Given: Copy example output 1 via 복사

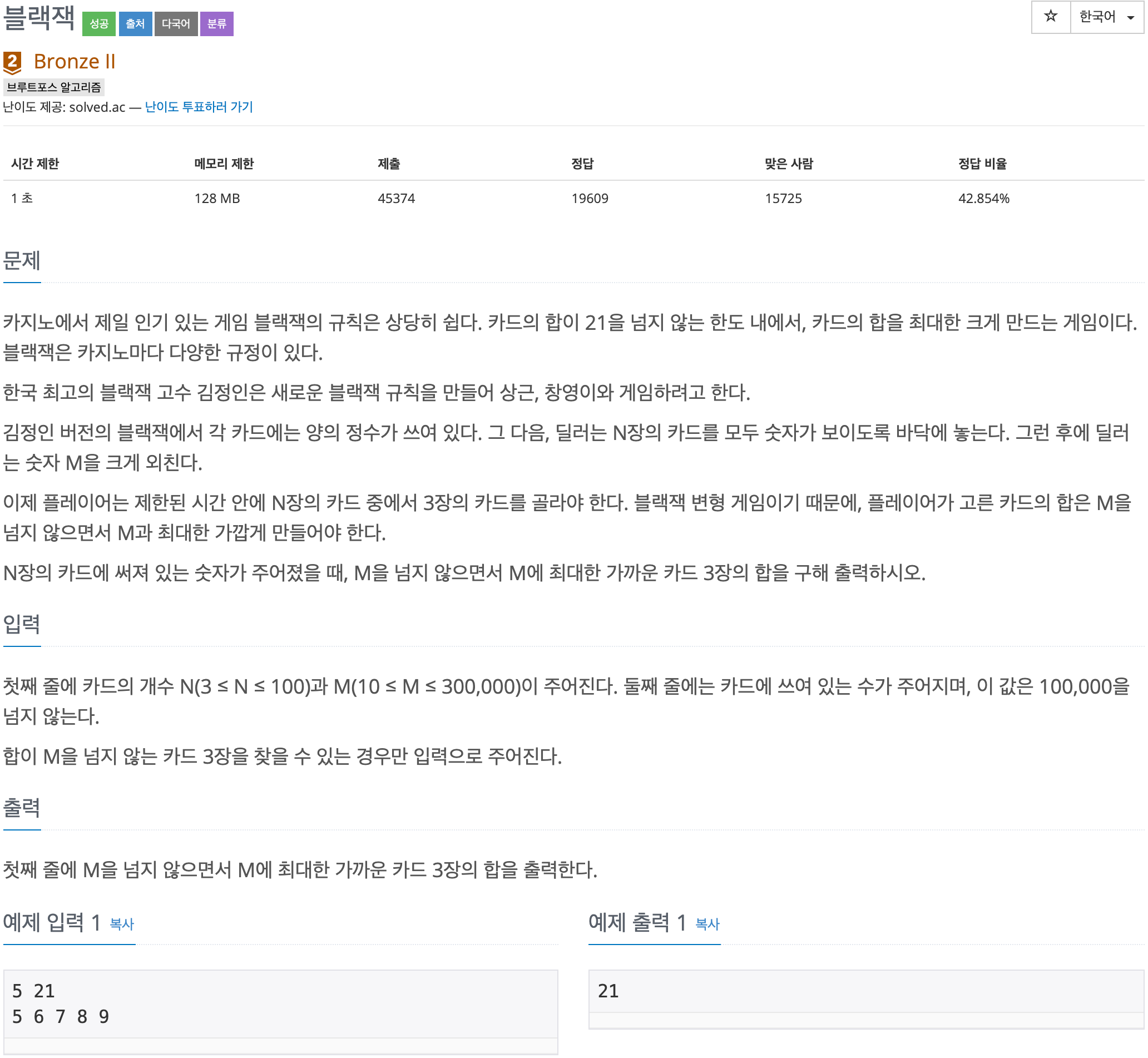Looking at the screenshot, I should coord(708,924).
